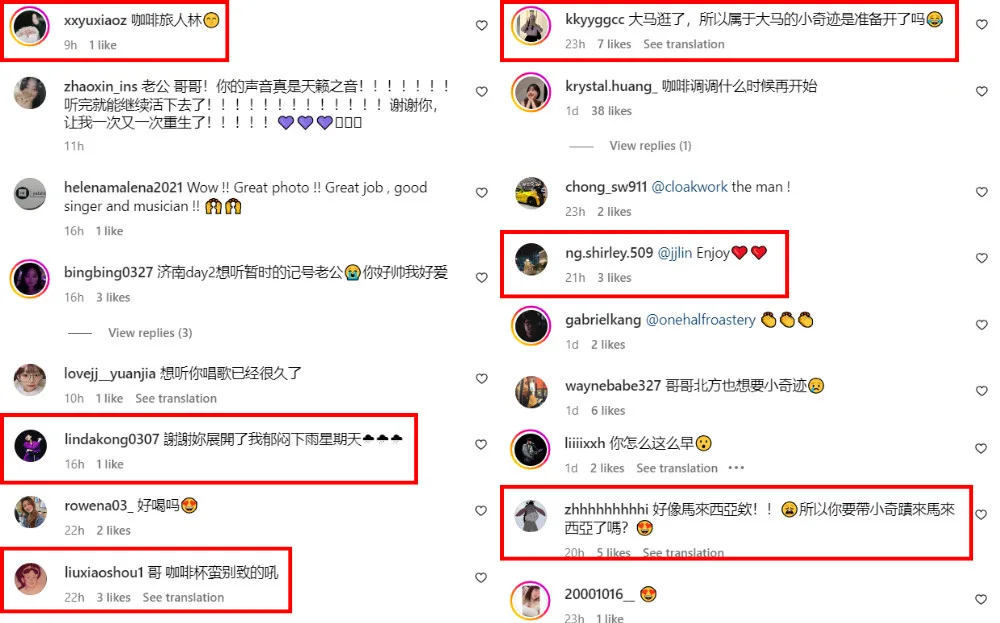Like xxyuxiaoz's comment with the heart icon
The image size is (1000, 623).
coord(482,26)
